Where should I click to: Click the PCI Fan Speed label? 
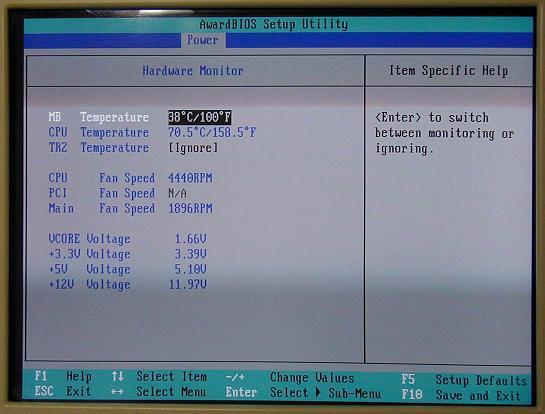[101, 193]
